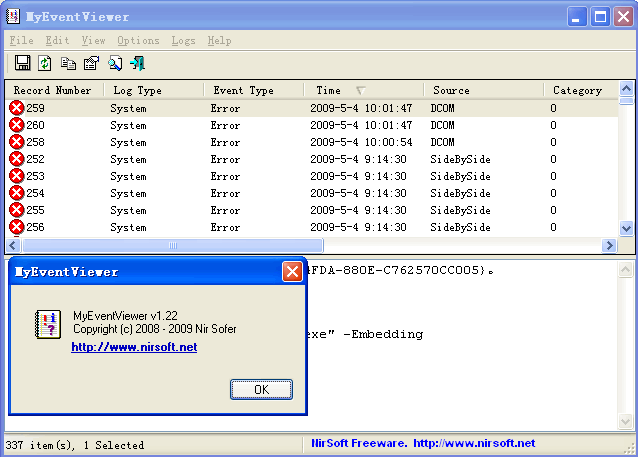The height and width of the screenshot is (457, 638).
Task: Click the horizontal scroll right arrow
Action: click(610, 245)
